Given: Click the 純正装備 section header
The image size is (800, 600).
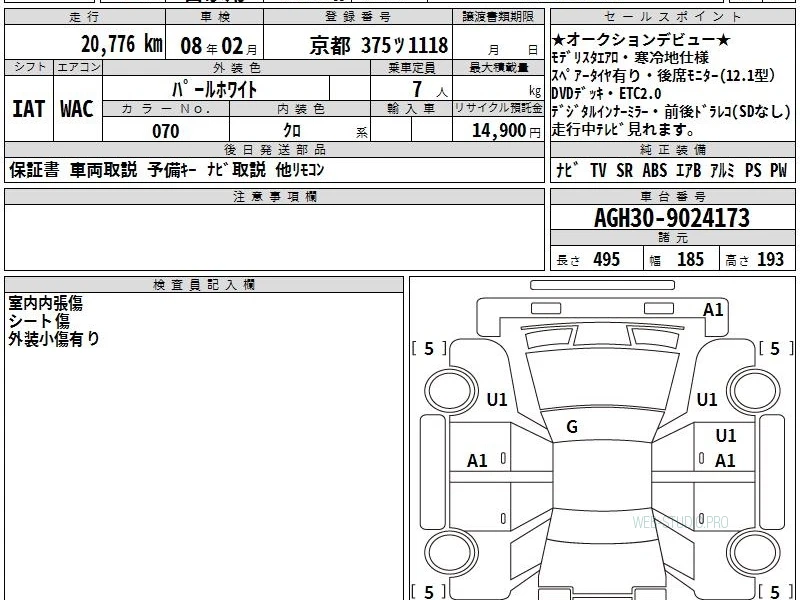Looking at the screenshot, I should pos(673,149).
